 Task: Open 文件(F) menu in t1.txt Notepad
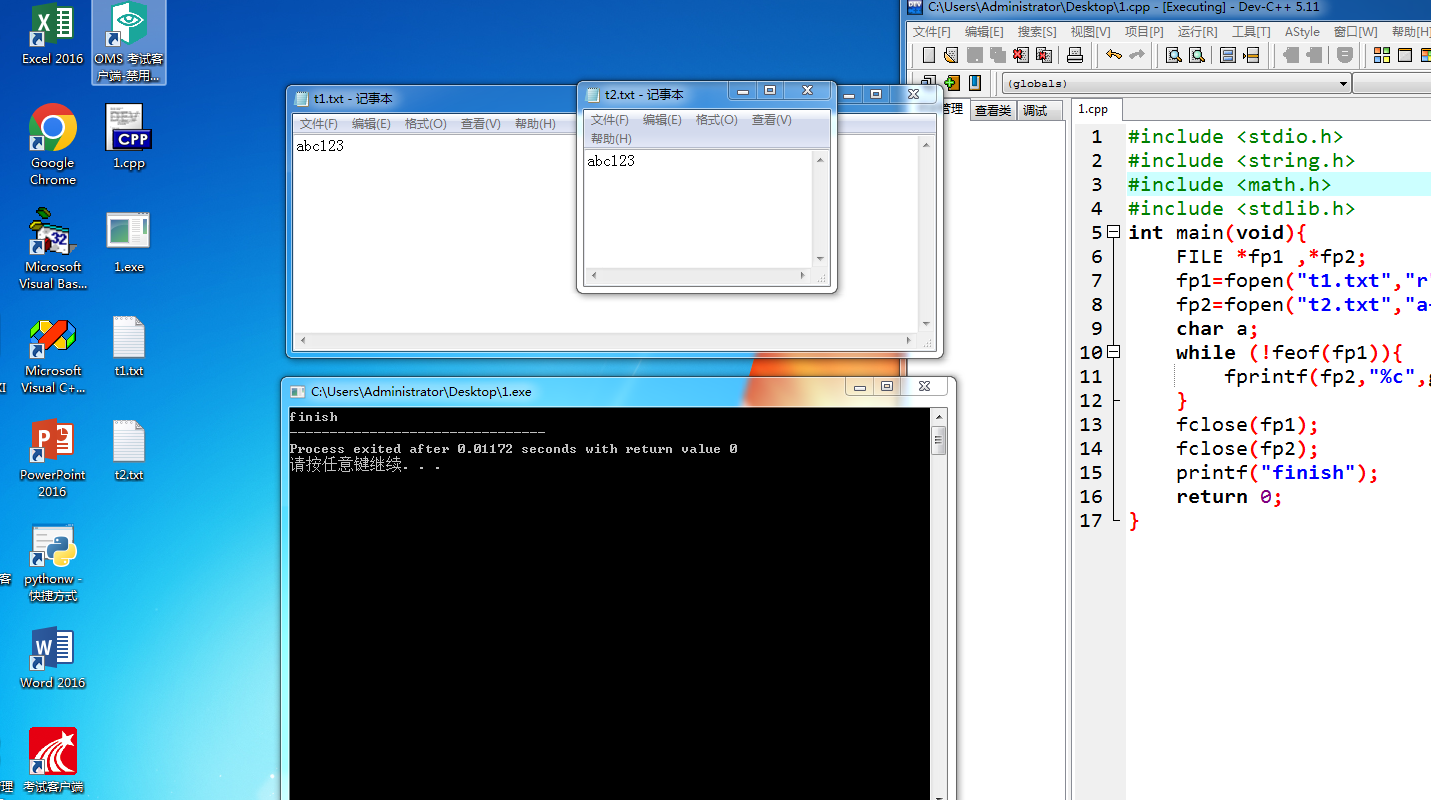[319, 124]
